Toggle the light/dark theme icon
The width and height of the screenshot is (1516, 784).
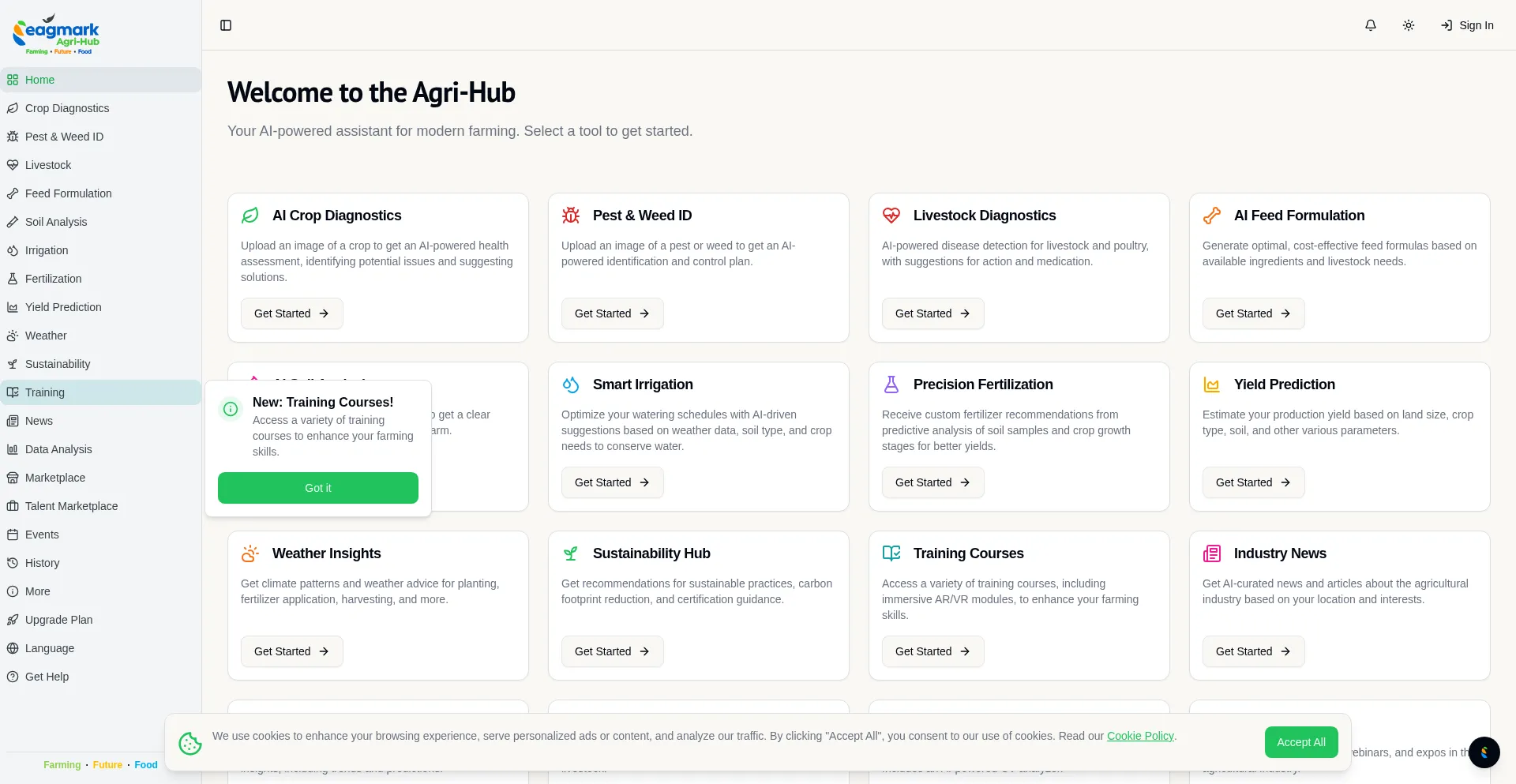click(1409, 25)
